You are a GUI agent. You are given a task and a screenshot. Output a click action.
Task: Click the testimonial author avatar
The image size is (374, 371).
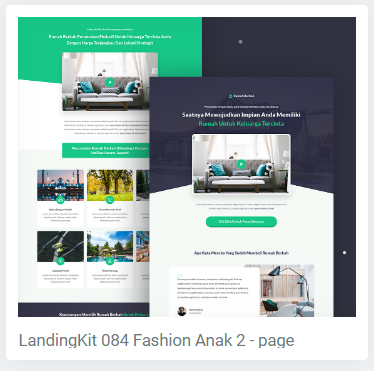click(x=182, y=311)
